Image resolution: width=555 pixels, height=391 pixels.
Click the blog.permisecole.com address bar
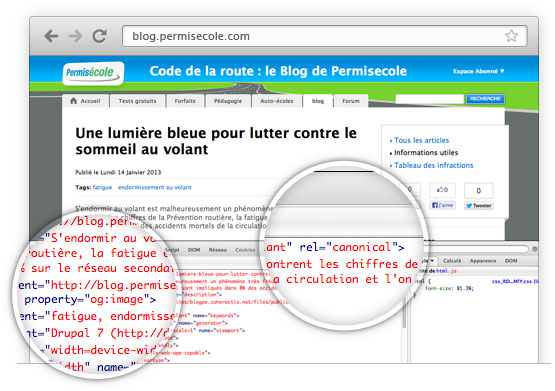point(324,36)
